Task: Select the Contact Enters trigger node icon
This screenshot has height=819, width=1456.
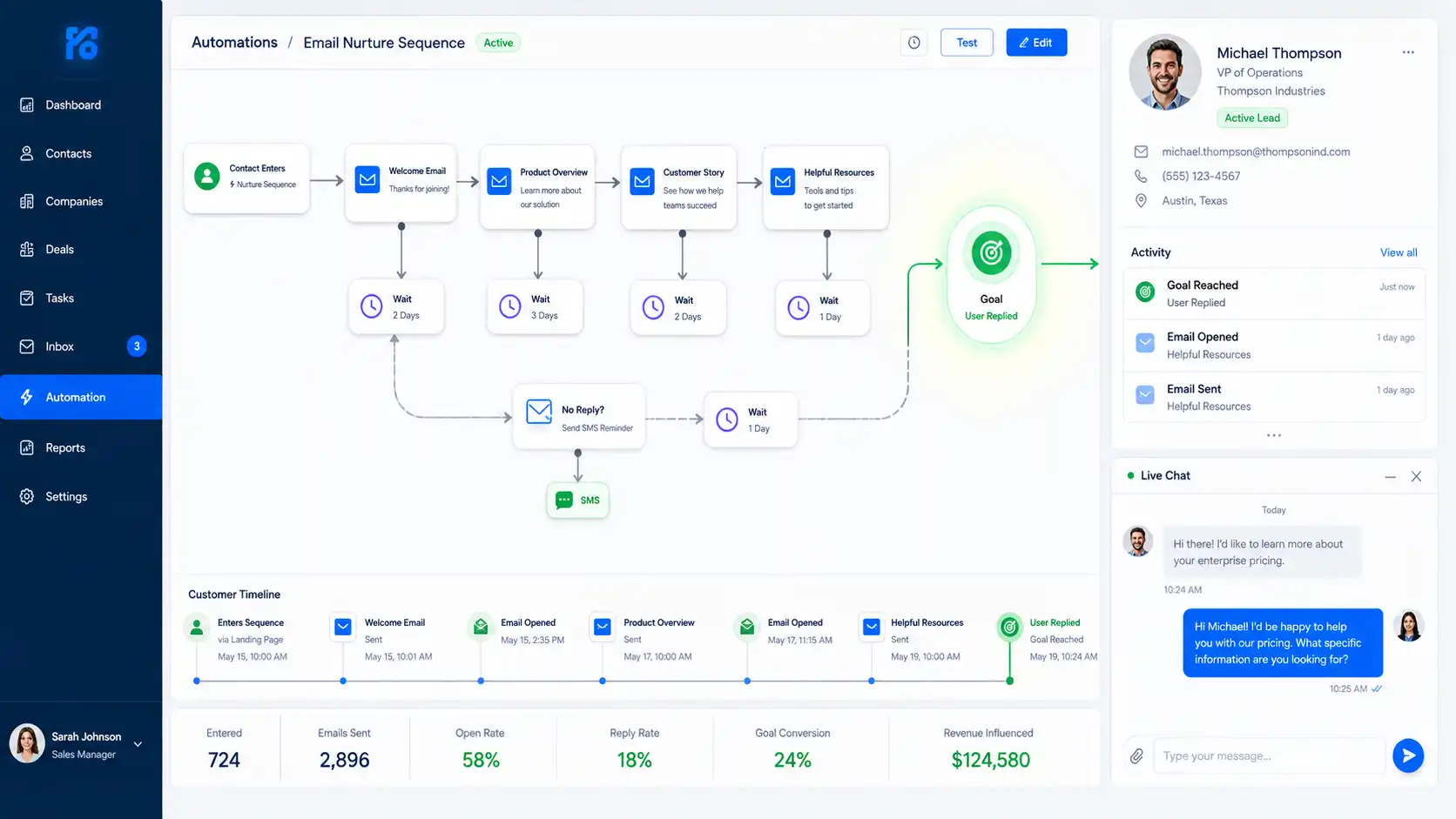Action: (206, 177)
